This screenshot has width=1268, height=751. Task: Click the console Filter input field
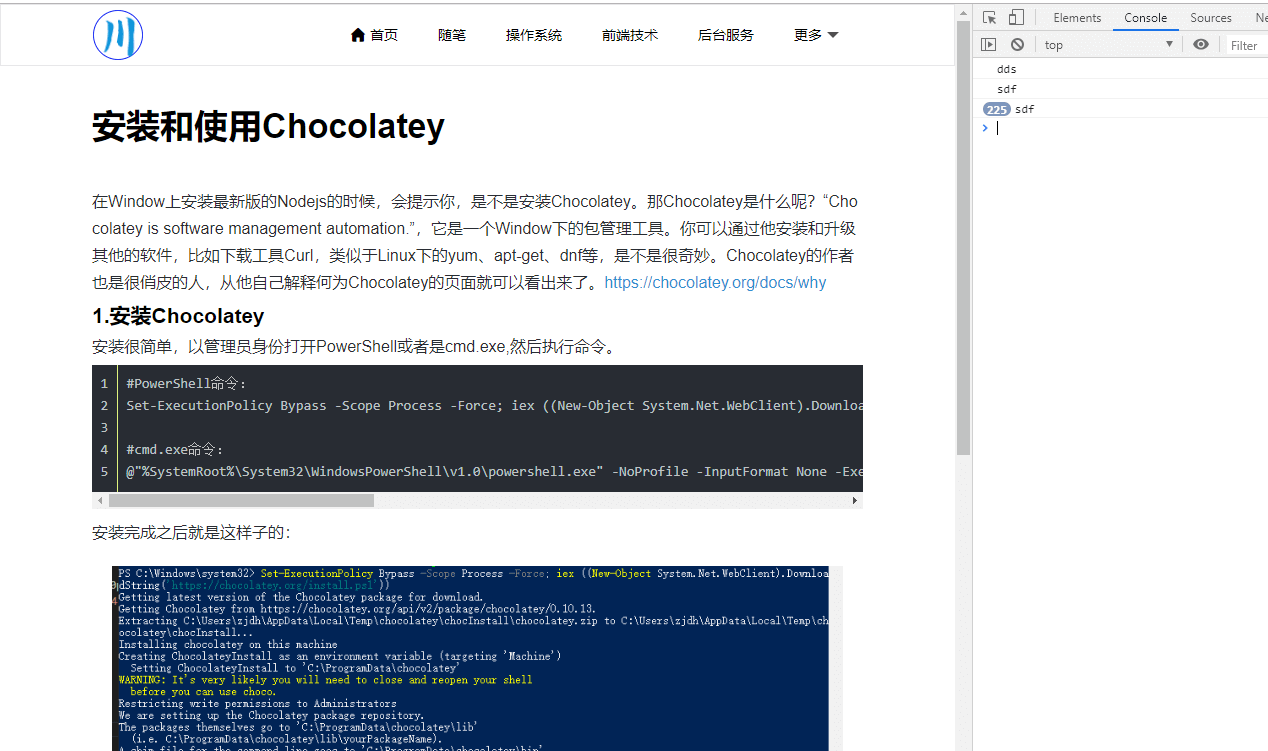click(x=1246, y=45)
